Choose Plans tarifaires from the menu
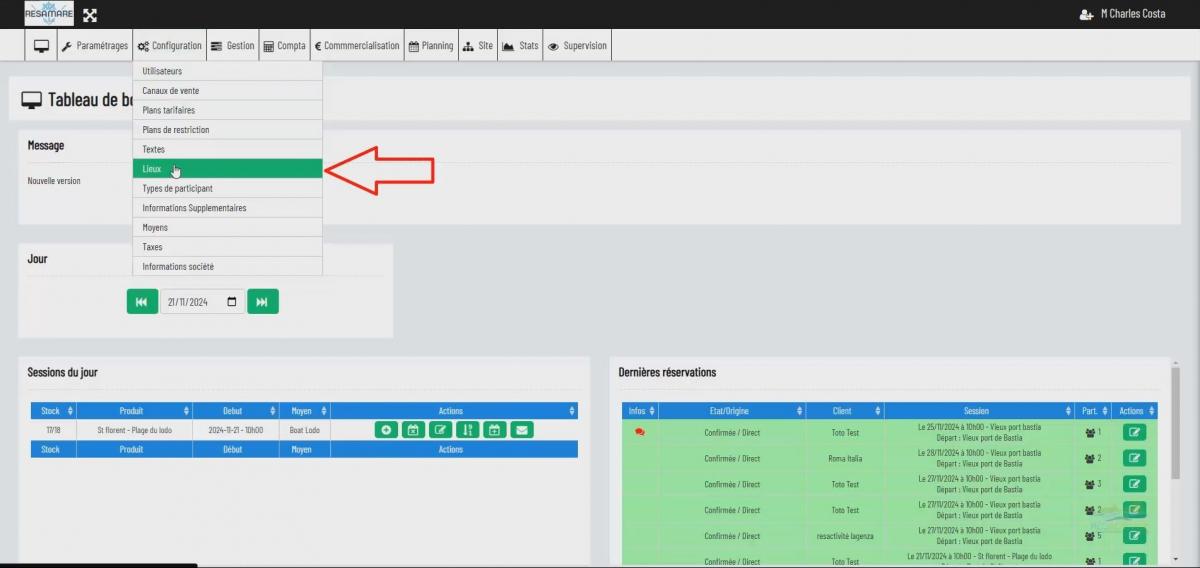 [x=228, y=110]
